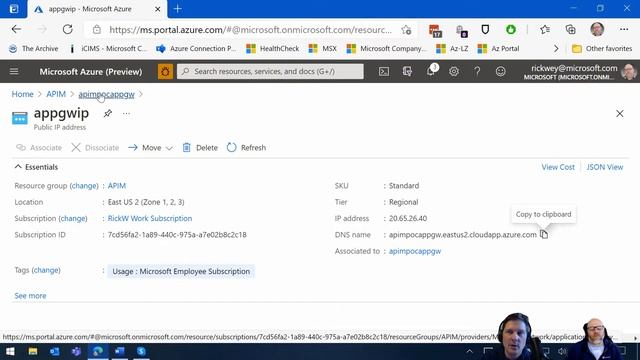Select the IP address value 20.65.26.40
Screen dimensions: 640x360
(408, 218)
